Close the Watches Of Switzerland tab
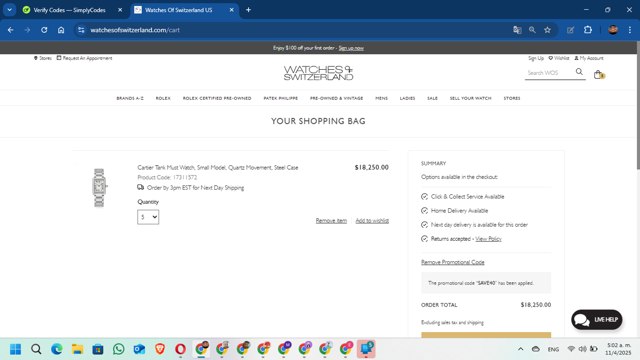Image resolution: width=640 pixels, height=360 pixels. (x=231, y=10)
